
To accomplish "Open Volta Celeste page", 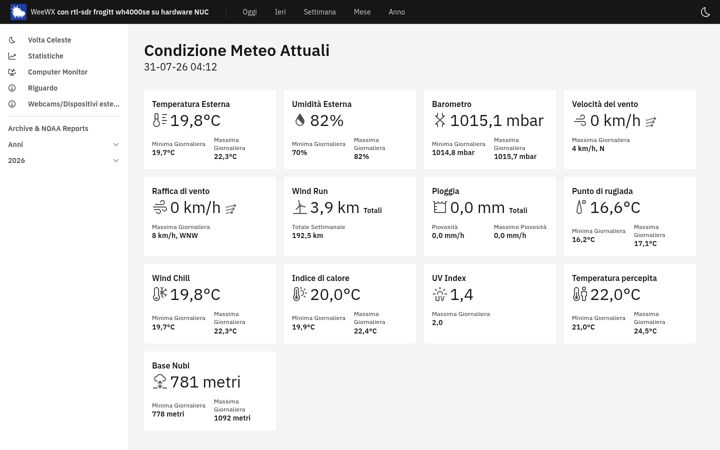I will (50, 40).
